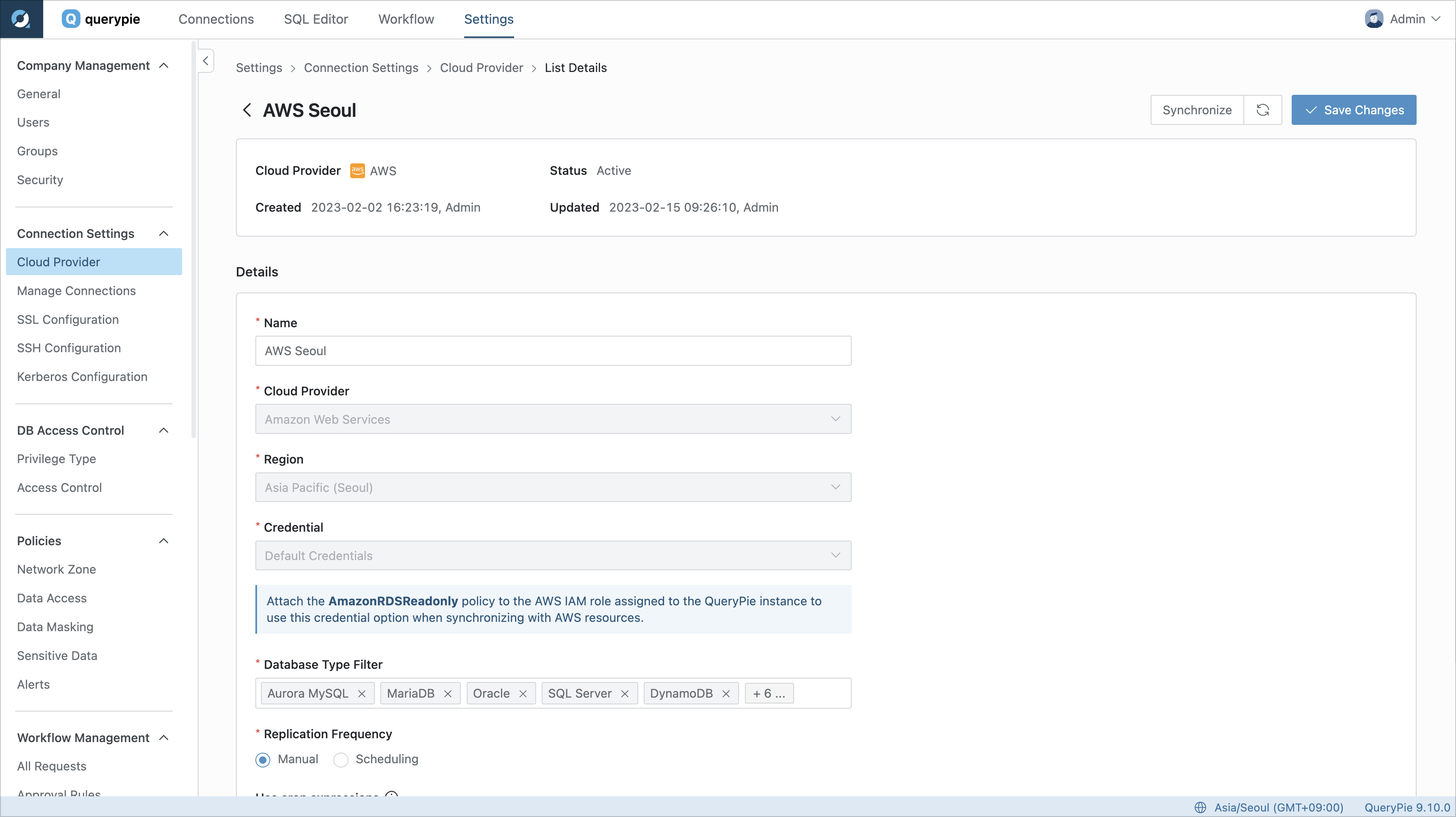This screenshot has width=1456, height=817.
Task: Open Network Zone in the sidebar
Action: click(56, 569)
